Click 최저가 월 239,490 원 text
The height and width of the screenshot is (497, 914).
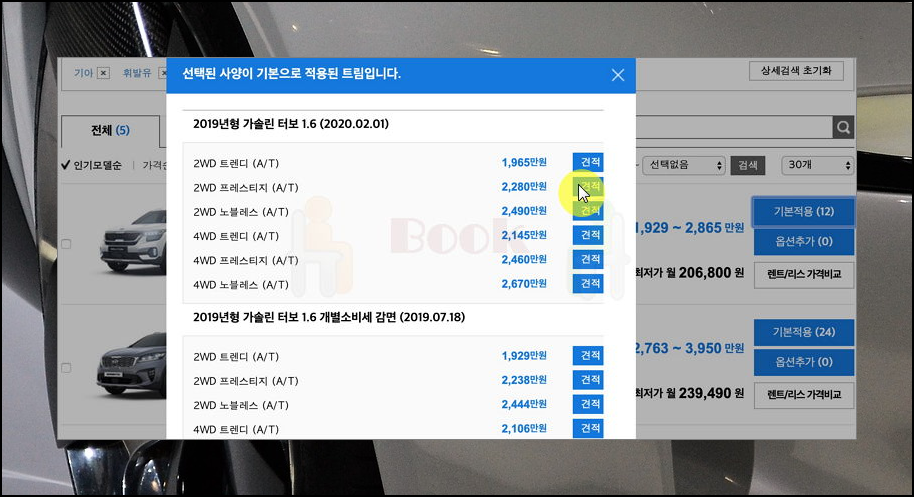point(690,393)
